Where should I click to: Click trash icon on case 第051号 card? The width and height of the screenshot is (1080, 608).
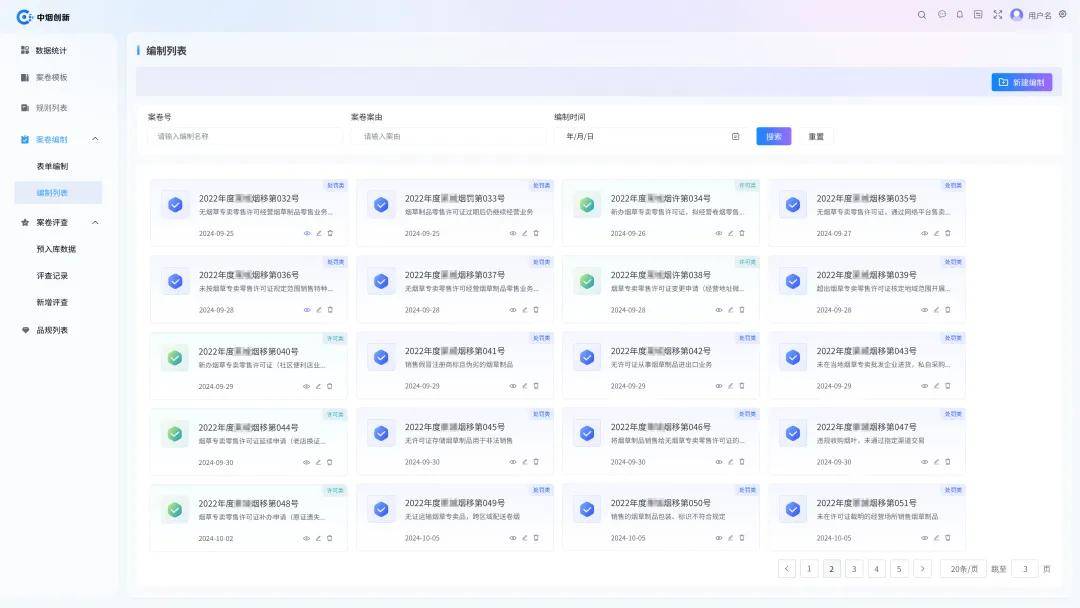pos(948,538)
